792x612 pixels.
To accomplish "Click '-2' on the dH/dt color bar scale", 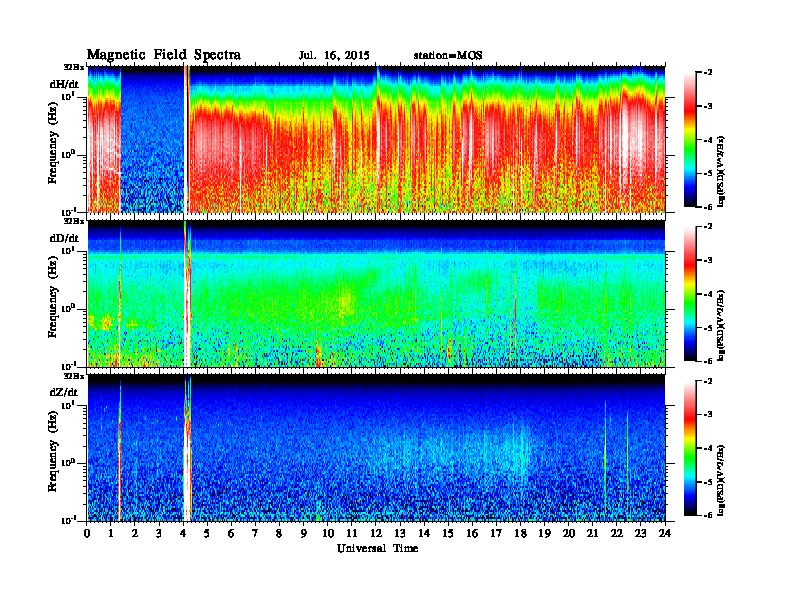I will (x=708, y=73).
